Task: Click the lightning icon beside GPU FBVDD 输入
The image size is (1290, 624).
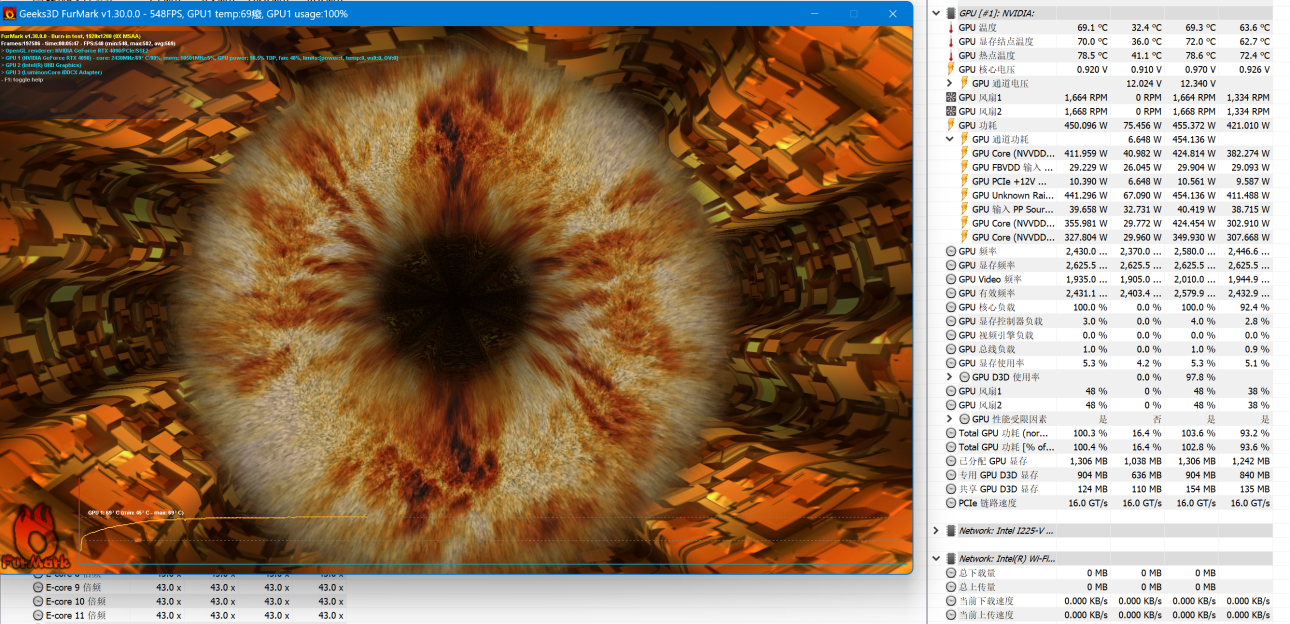Action: click(x=965, y=168)
